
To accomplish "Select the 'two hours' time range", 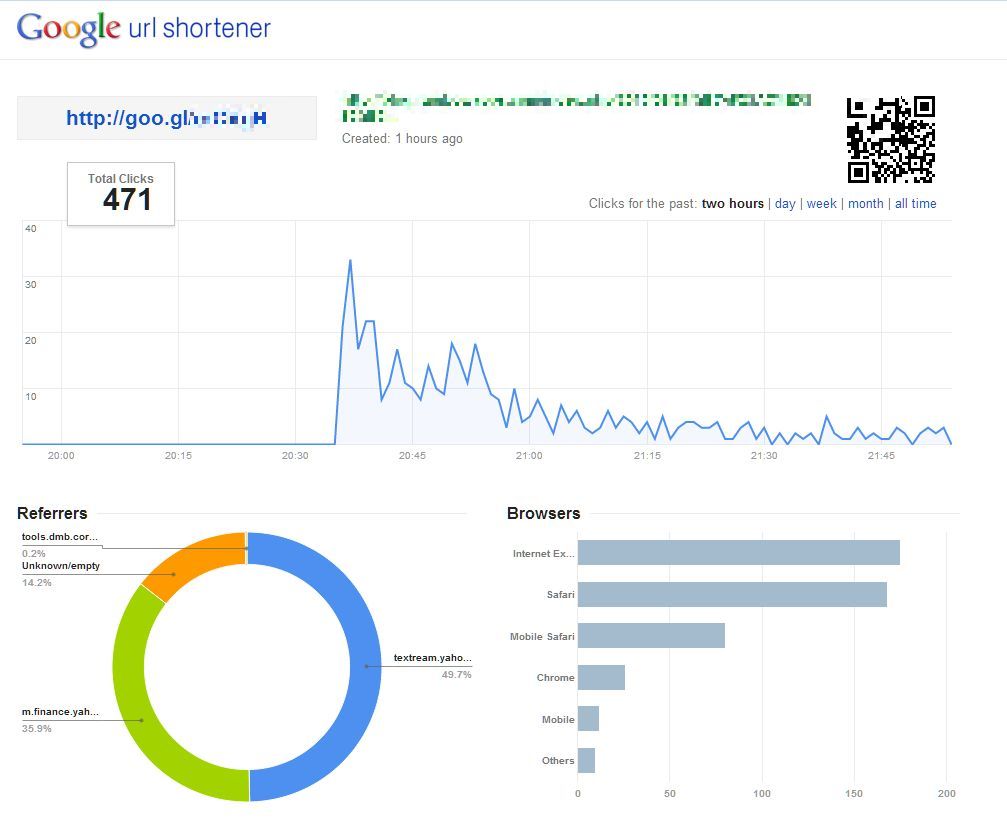I will (732, 204).
